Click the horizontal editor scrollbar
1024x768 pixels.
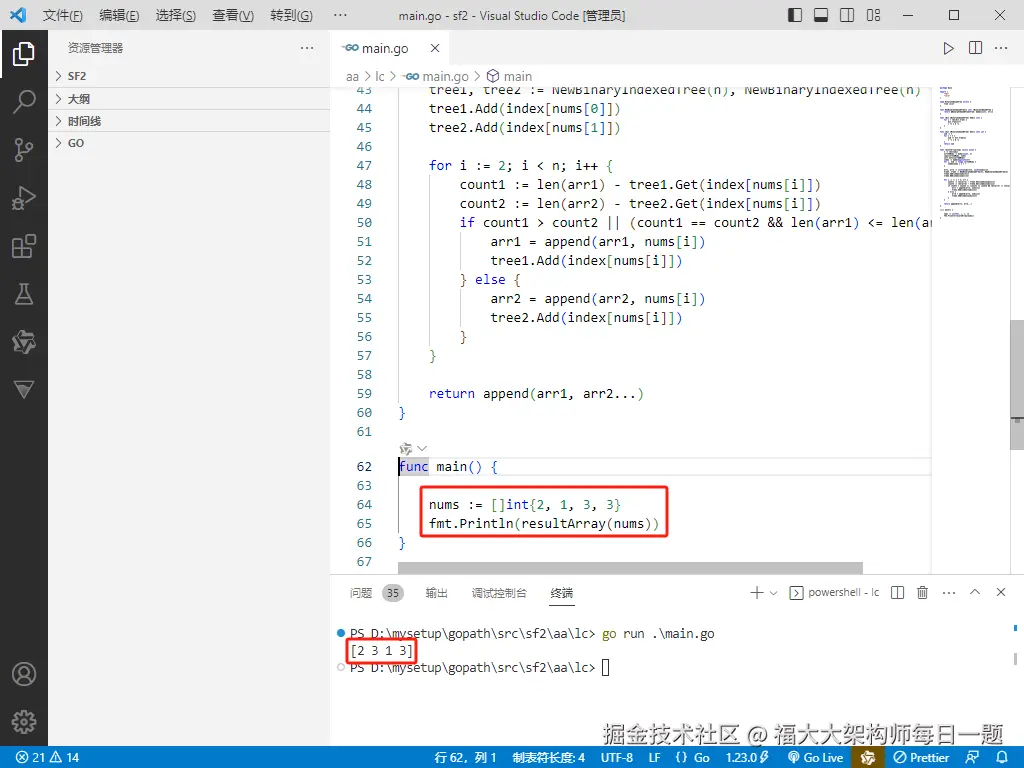coord(630,568)
